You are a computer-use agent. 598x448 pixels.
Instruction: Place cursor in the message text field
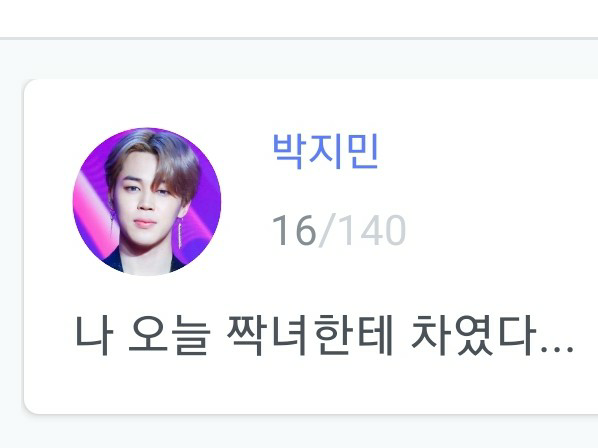click(x=324, y=336)
